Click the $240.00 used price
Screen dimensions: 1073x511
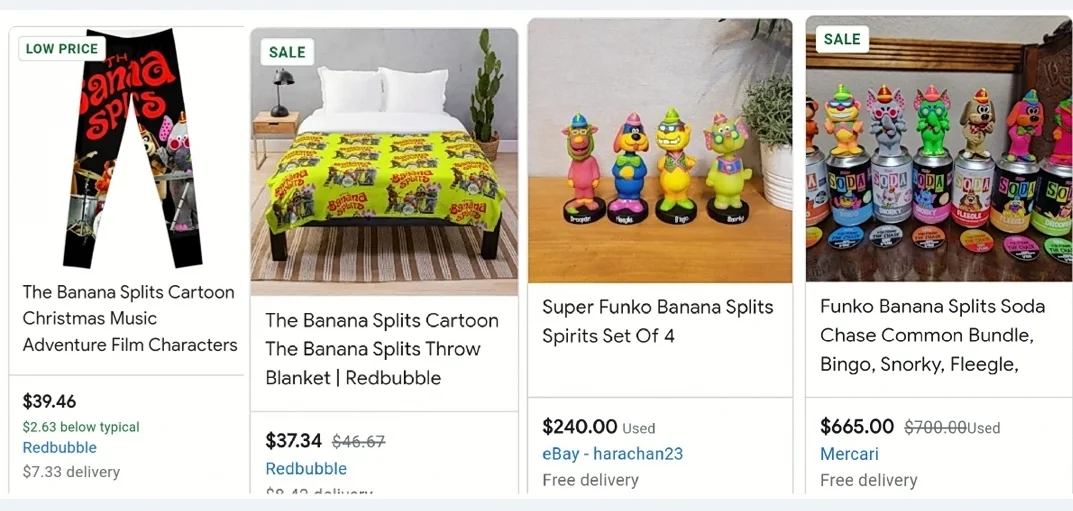pos(580,427)
